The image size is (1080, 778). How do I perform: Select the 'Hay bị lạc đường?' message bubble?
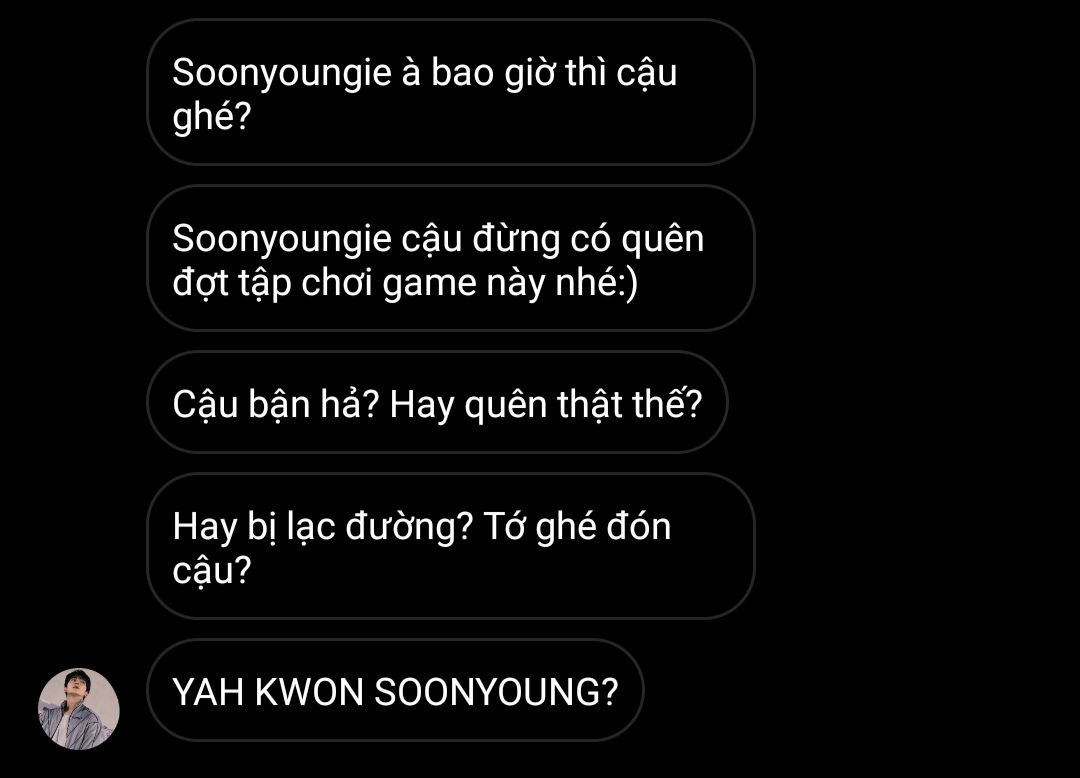click(x=451, y=547)
